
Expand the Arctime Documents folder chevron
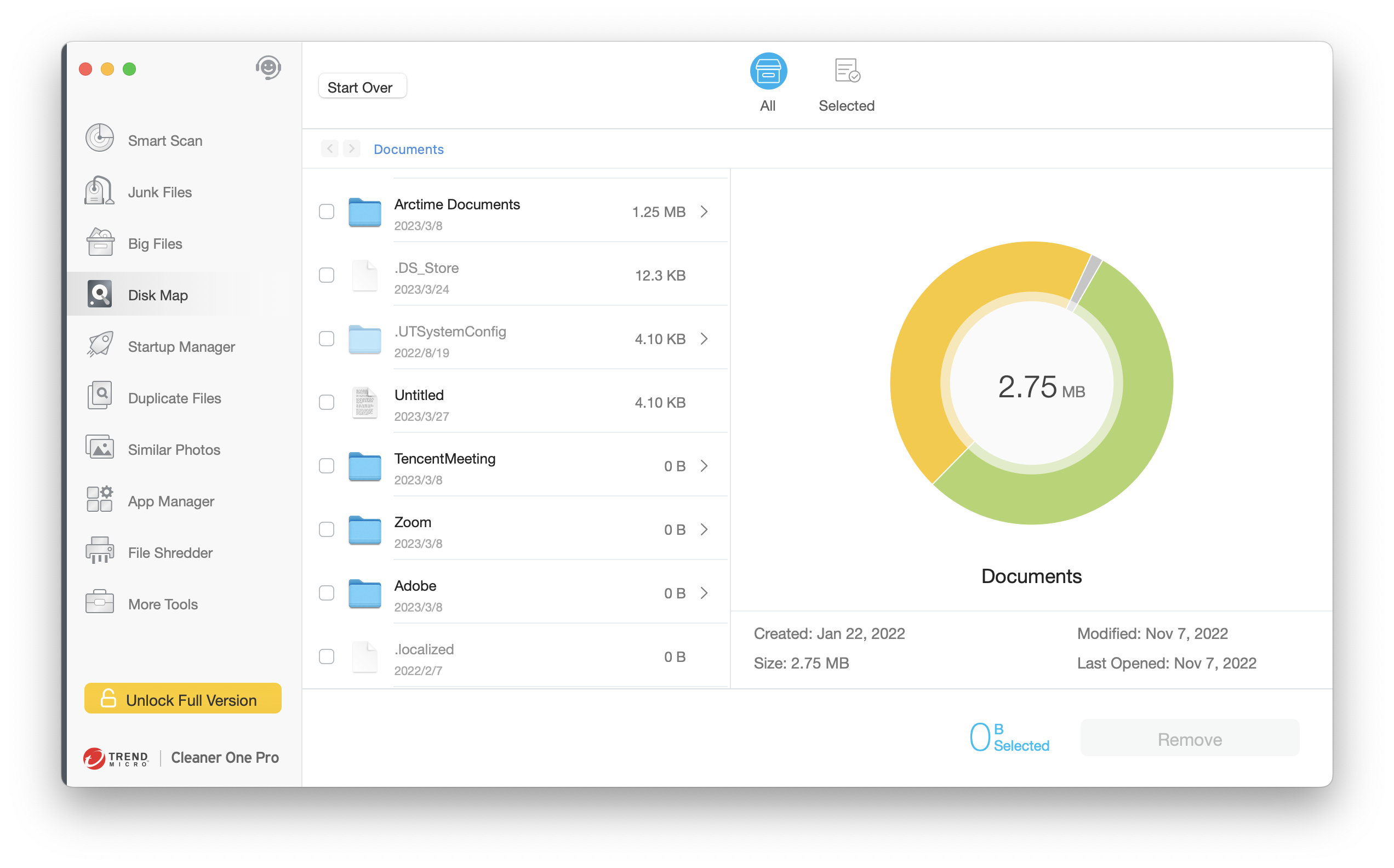(x=704, y=212)
